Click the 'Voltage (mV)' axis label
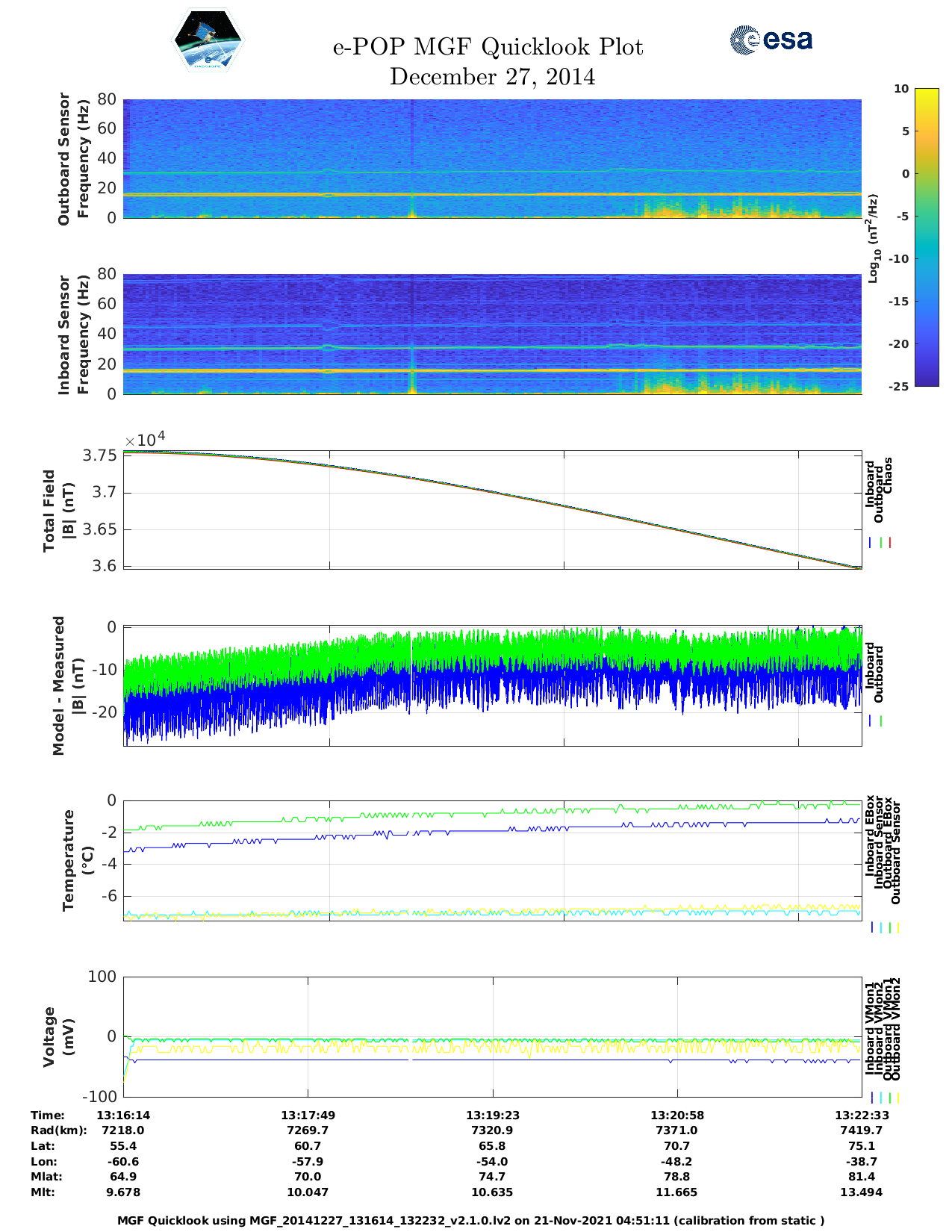This screenshot has width=952, height=1232. 59,1036
